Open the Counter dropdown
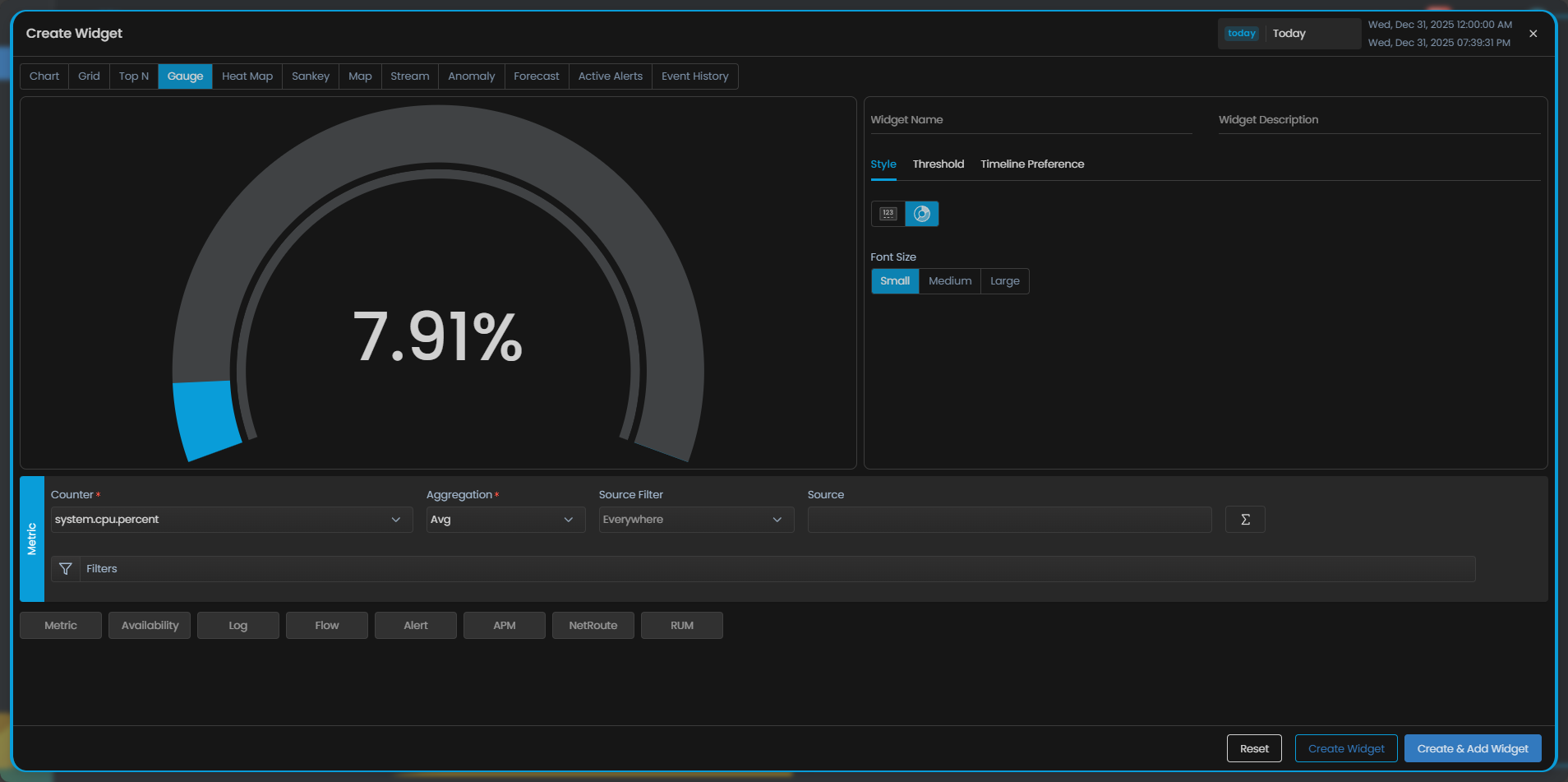Viewport: 1568px width, 782px height. [231, 520]
